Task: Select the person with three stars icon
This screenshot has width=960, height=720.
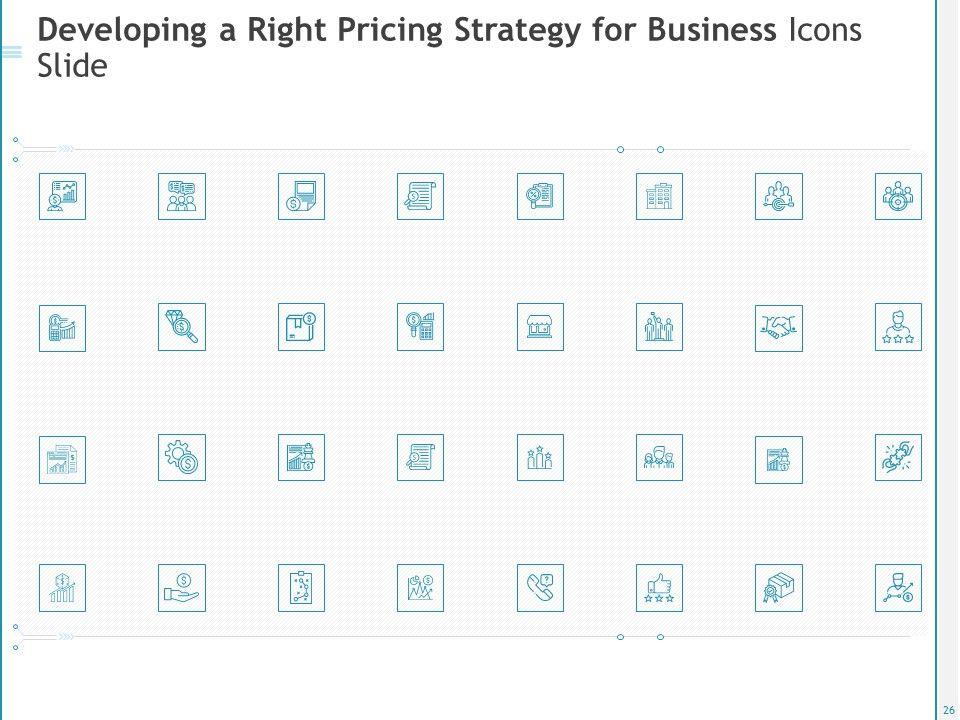Action: 897,327
